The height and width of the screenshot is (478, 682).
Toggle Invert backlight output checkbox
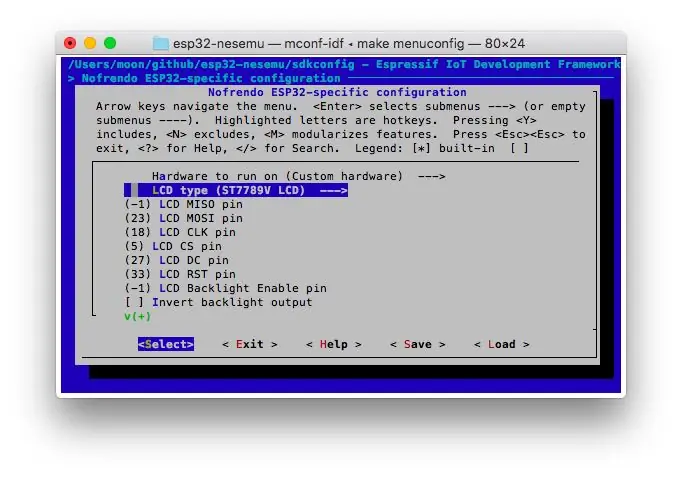click(x=218, y=302)
